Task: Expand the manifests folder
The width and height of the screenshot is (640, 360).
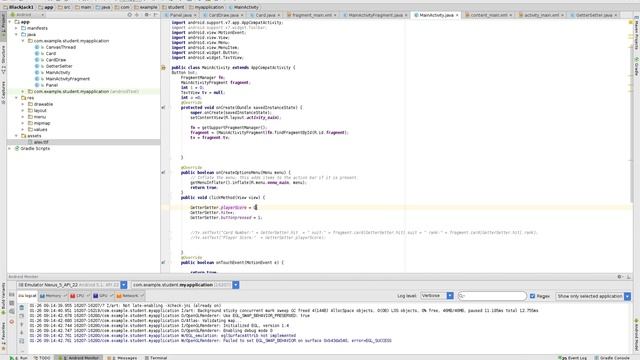Action: [x=16, y=28]
